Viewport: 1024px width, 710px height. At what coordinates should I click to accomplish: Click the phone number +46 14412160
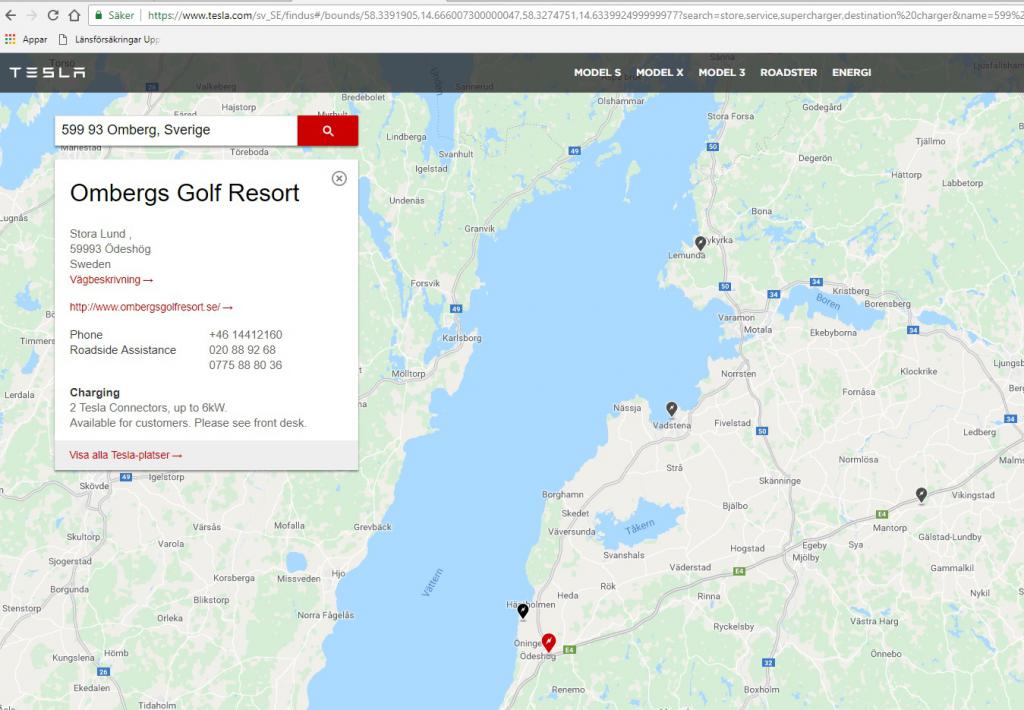246,334
